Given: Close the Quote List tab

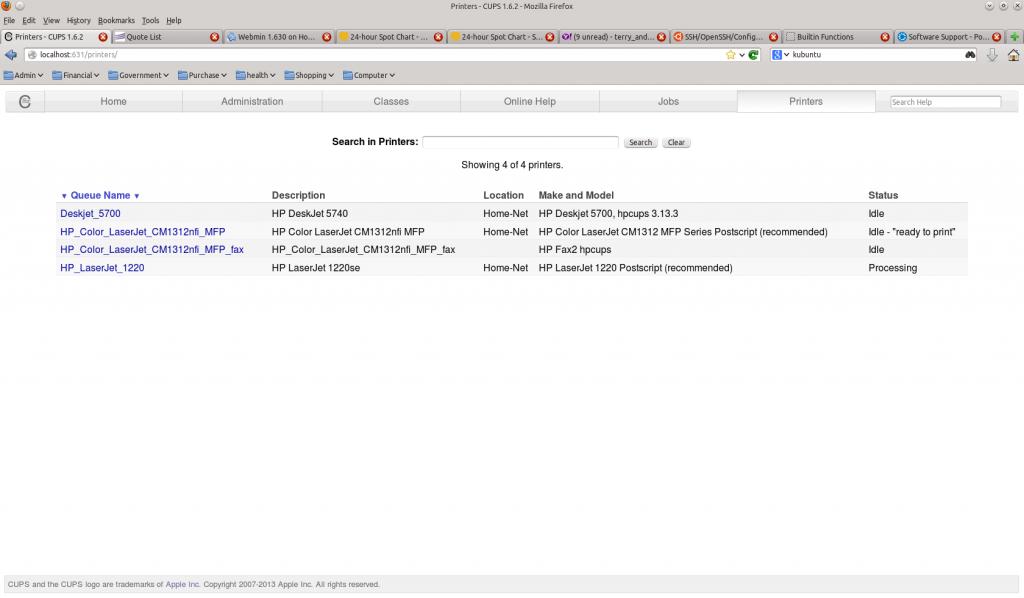Looking at the screenshot, I should [x=214, y=37].
